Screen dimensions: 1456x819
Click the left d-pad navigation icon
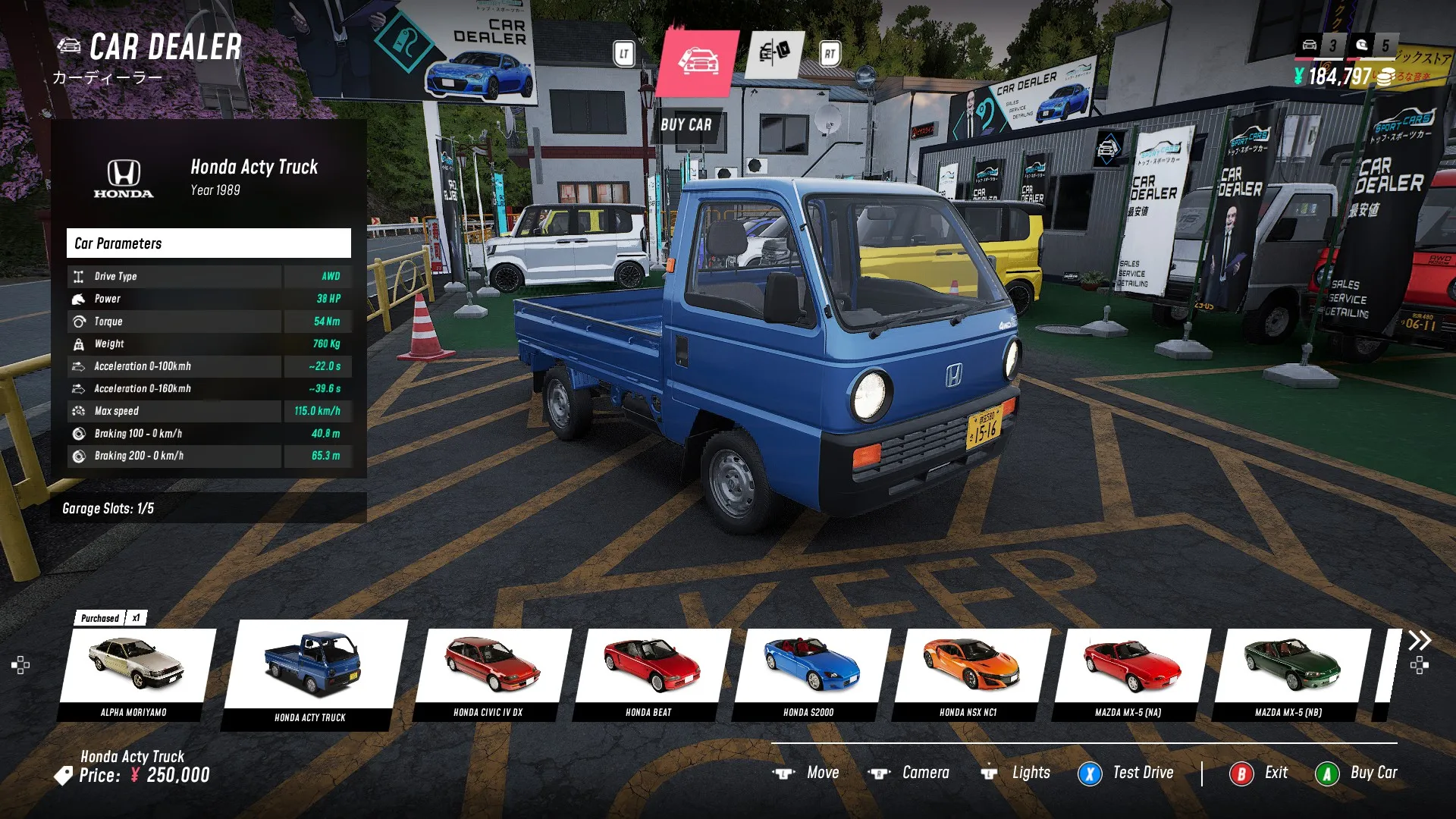20,666
